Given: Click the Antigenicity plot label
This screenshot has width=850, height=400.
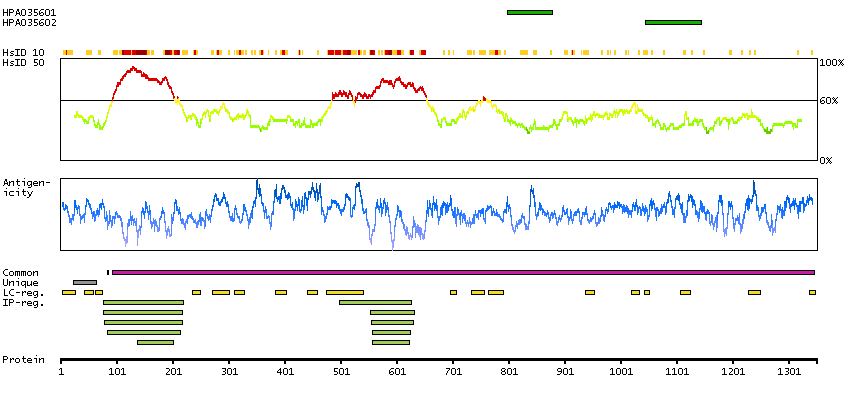Looking at the screenshot, I should (23, 187).
